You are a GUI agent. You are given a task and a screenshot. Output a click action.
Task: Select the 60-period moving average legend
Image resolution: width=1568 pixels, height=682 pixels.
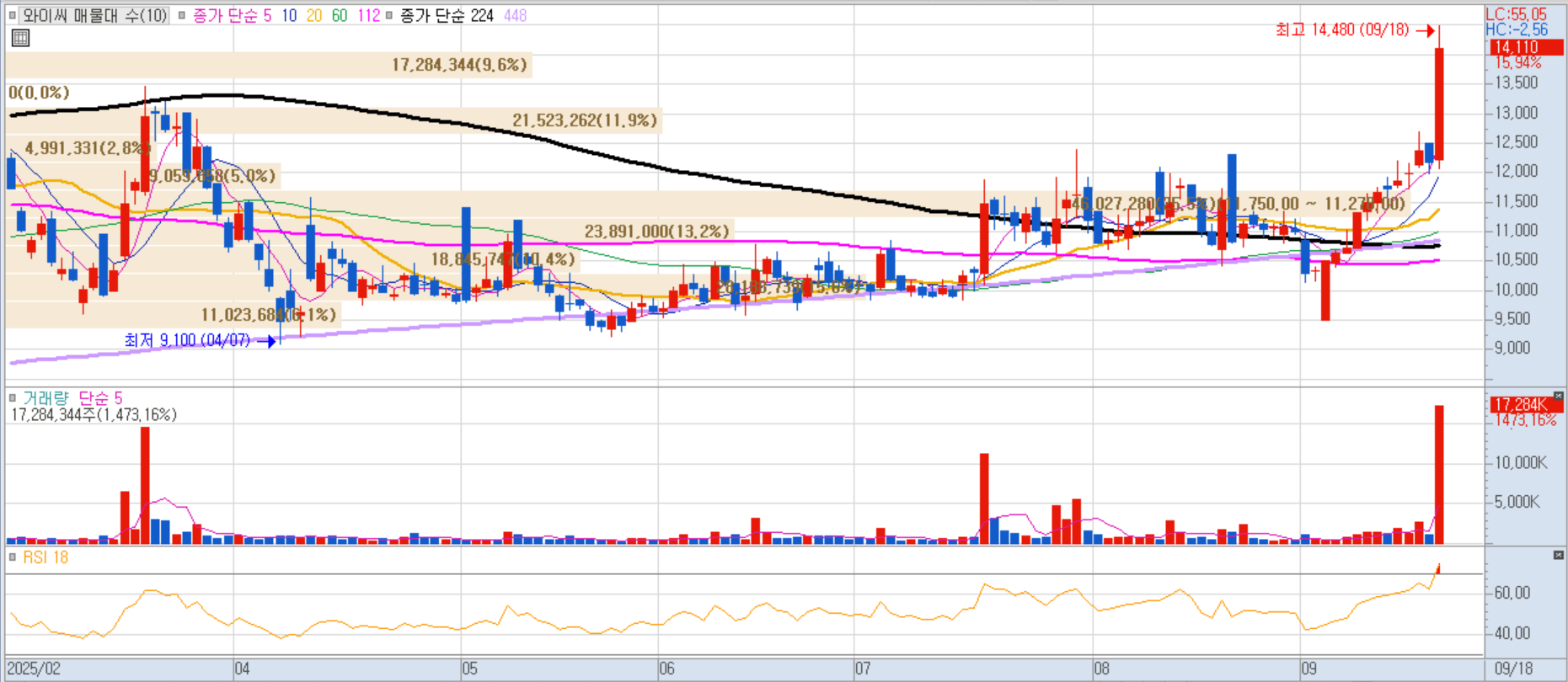340,15
